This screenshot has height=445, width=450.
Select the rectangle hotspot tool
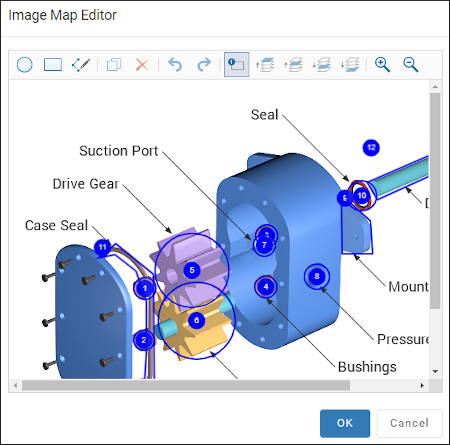tap(53, 64)
